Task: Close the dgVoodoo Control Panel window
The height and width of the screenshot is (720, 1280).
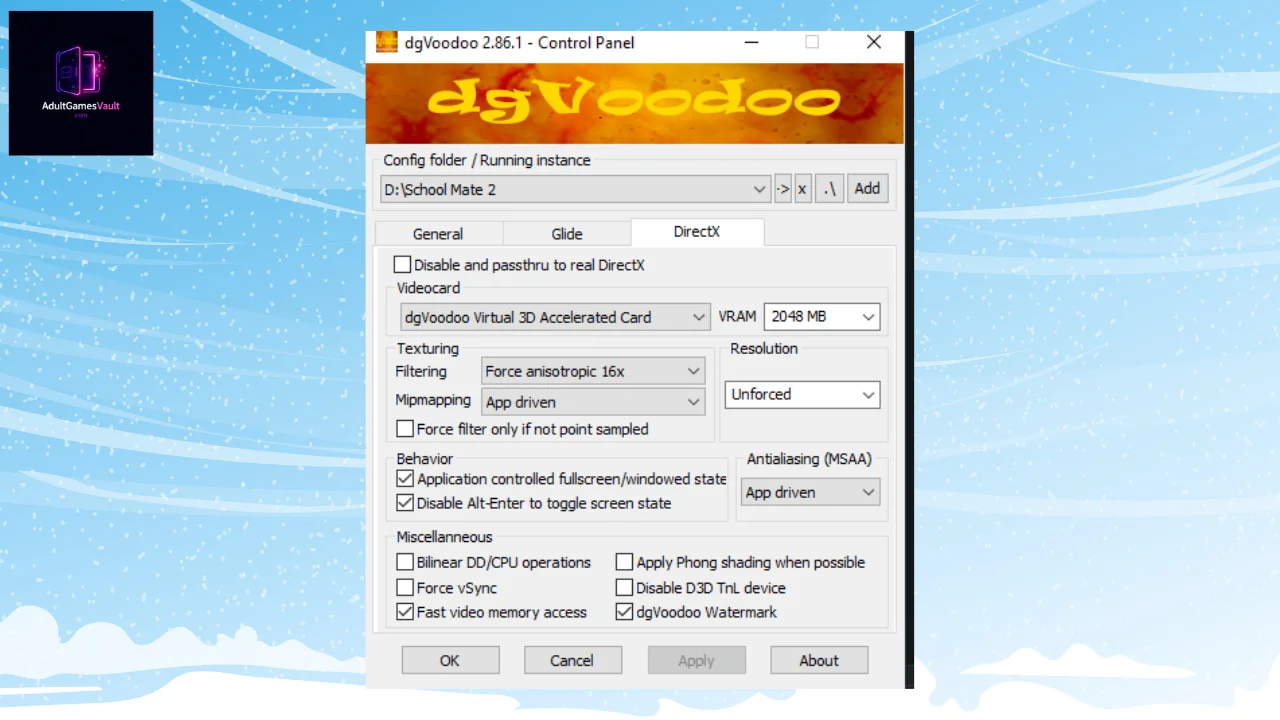Action: pyautogui.click(x=874, y=42)
